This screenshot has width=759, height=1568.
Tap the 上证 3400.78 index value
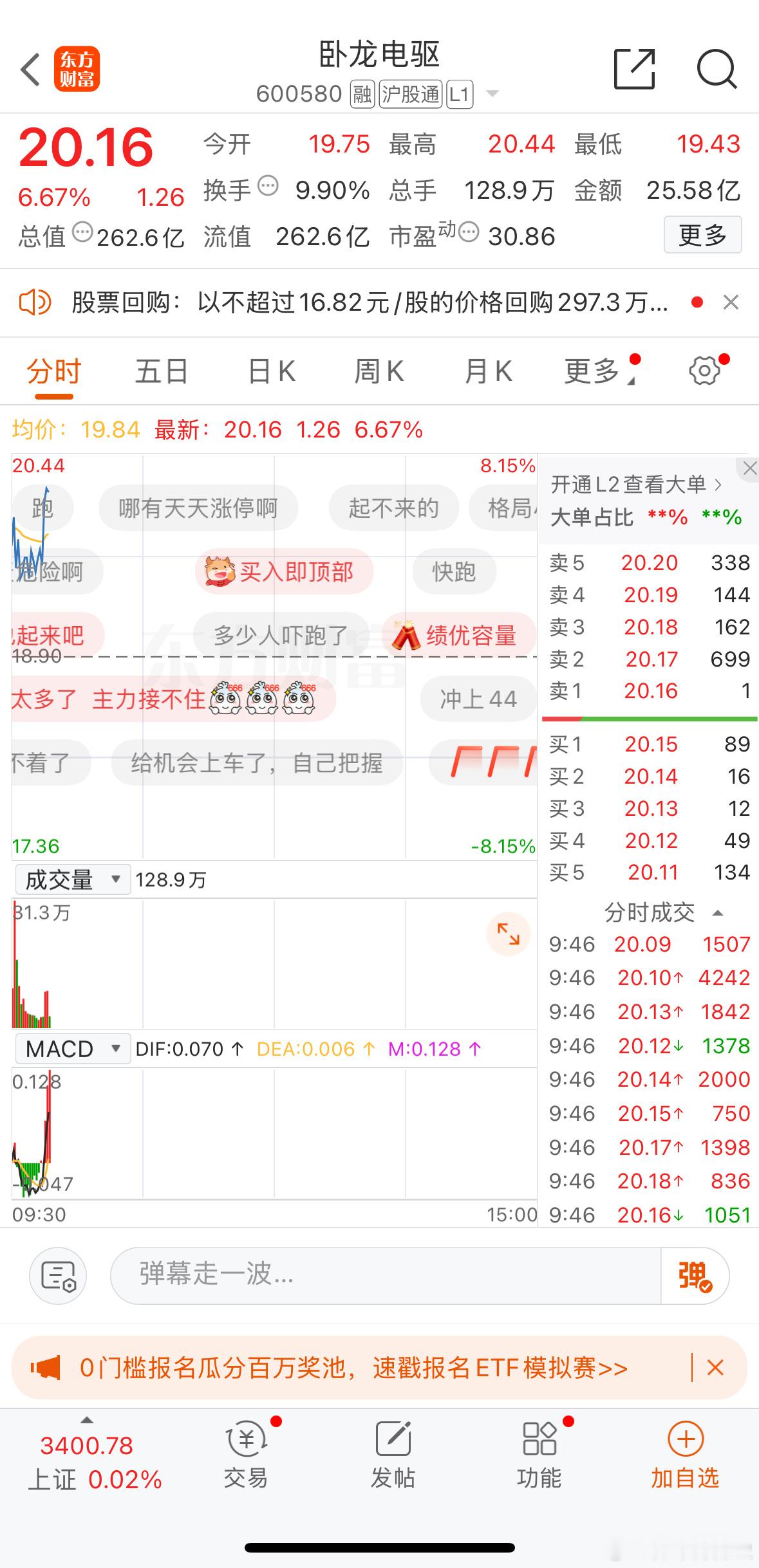pyautogui.click(x=87, y=1445)
